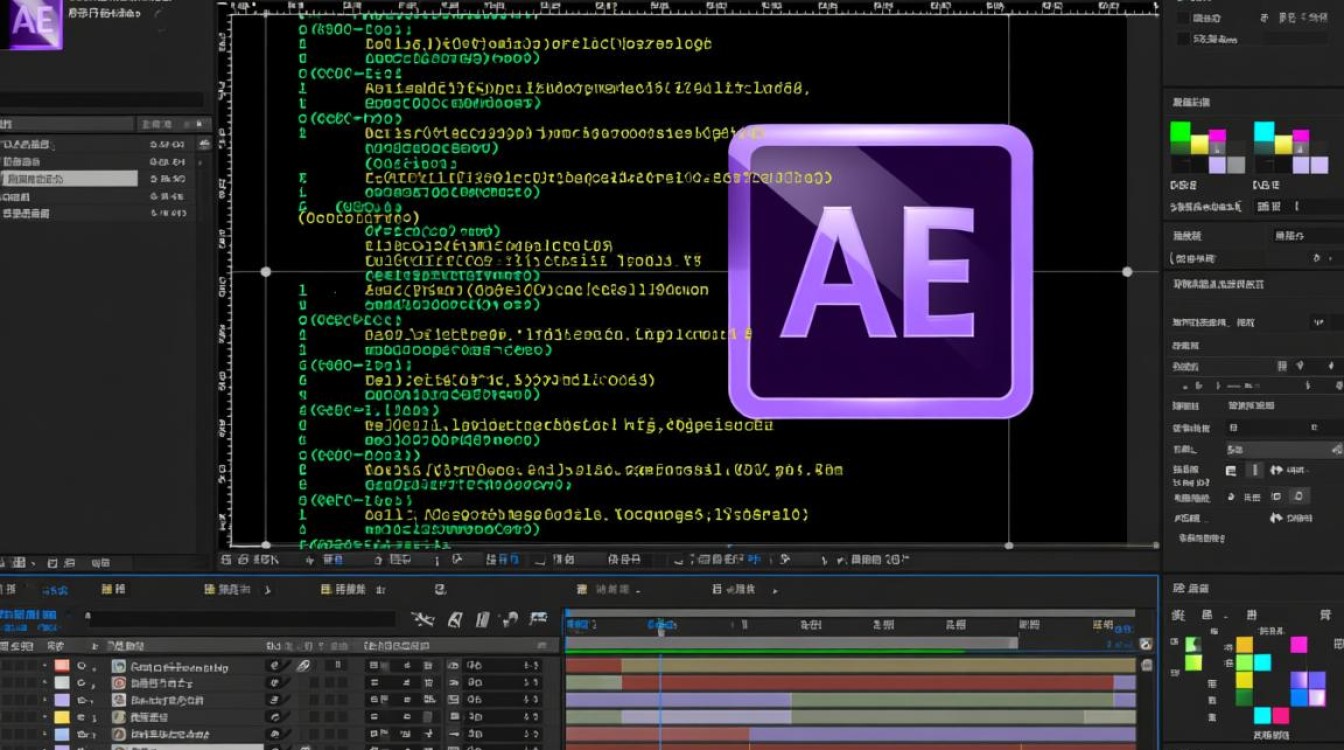
Task: Click the gray work area bar with the green line
Action: [792, 645]
